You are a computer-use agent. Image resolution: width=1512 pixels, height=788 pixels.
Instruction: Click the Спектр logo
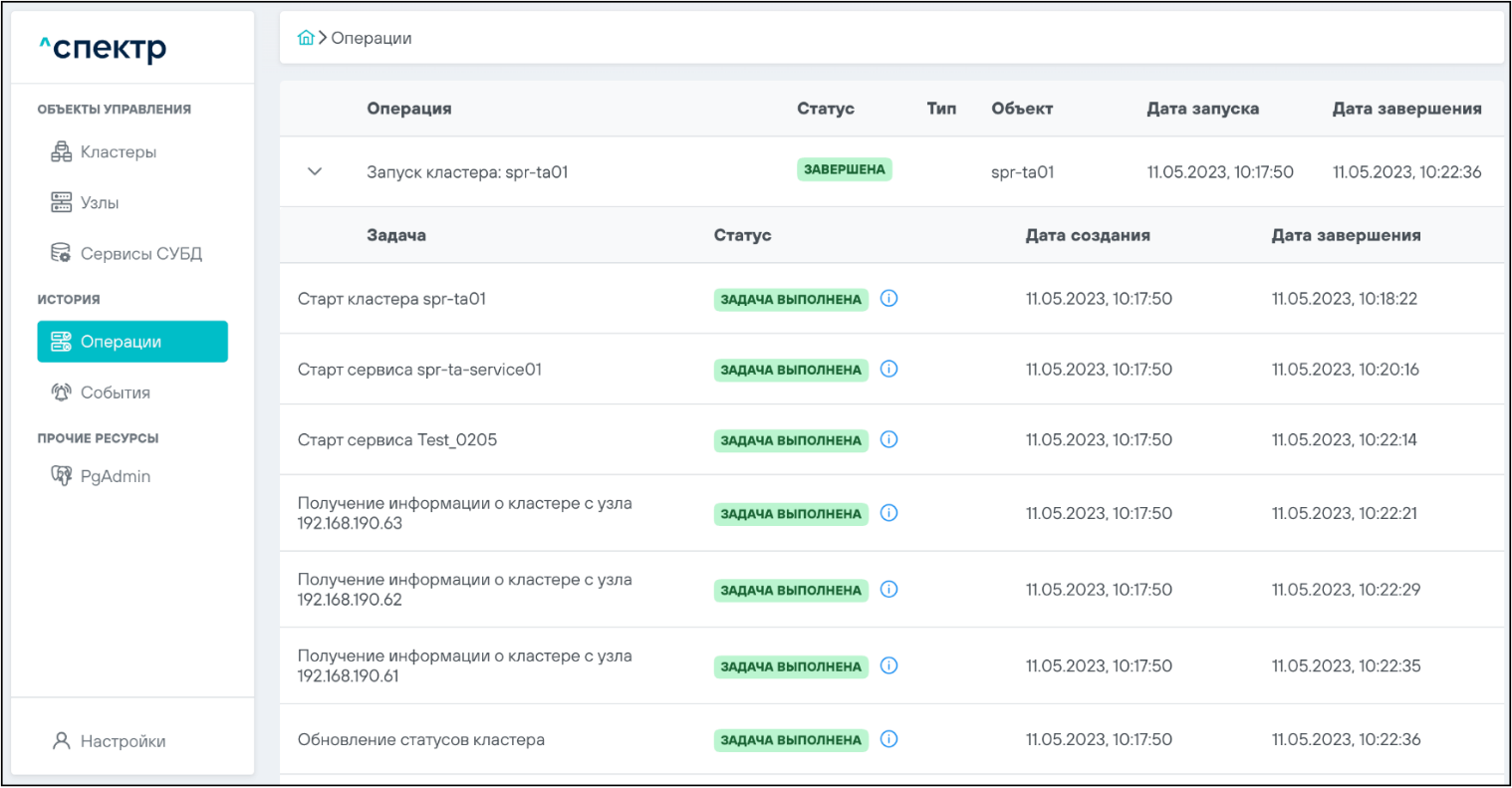coord(103,48)
